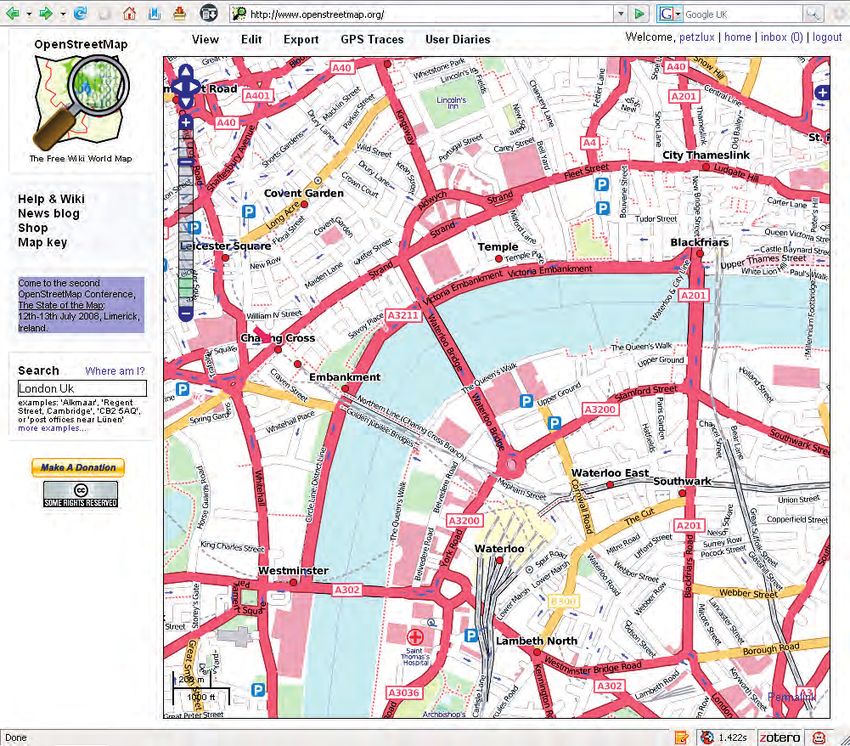Click the Blackfriars station label
The height and width of the screenshot is (746, 850).
tap(699, 242)
